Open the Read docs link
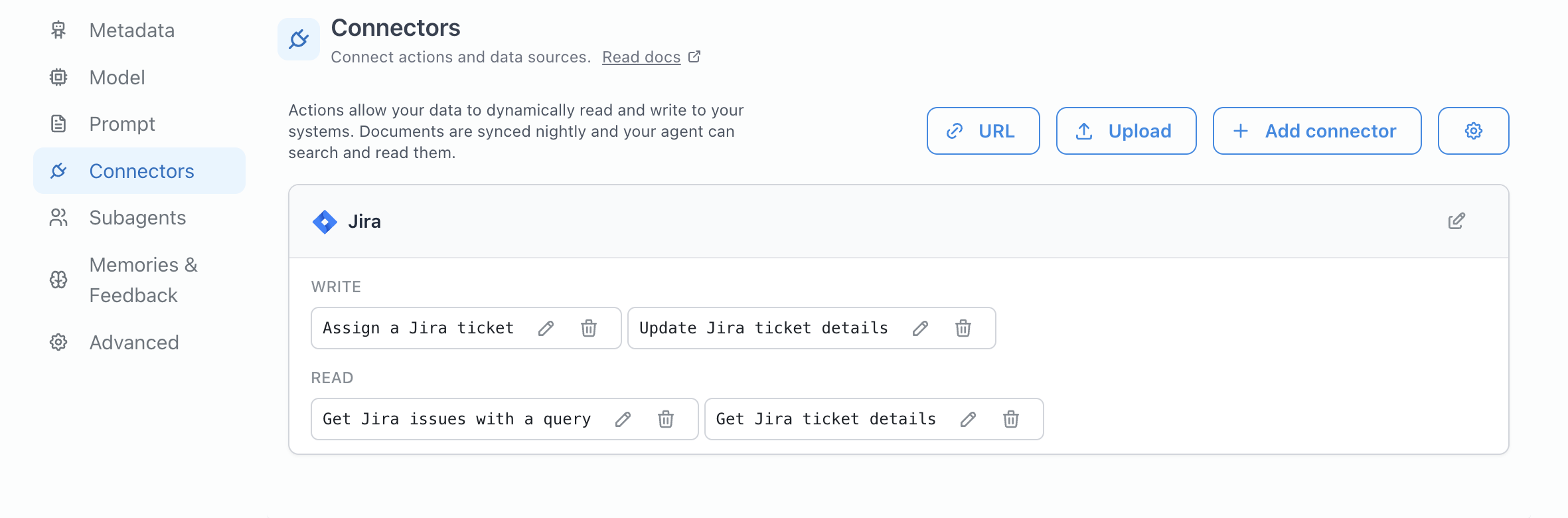This screenshot has width=1568, height=518. (641, 57)
